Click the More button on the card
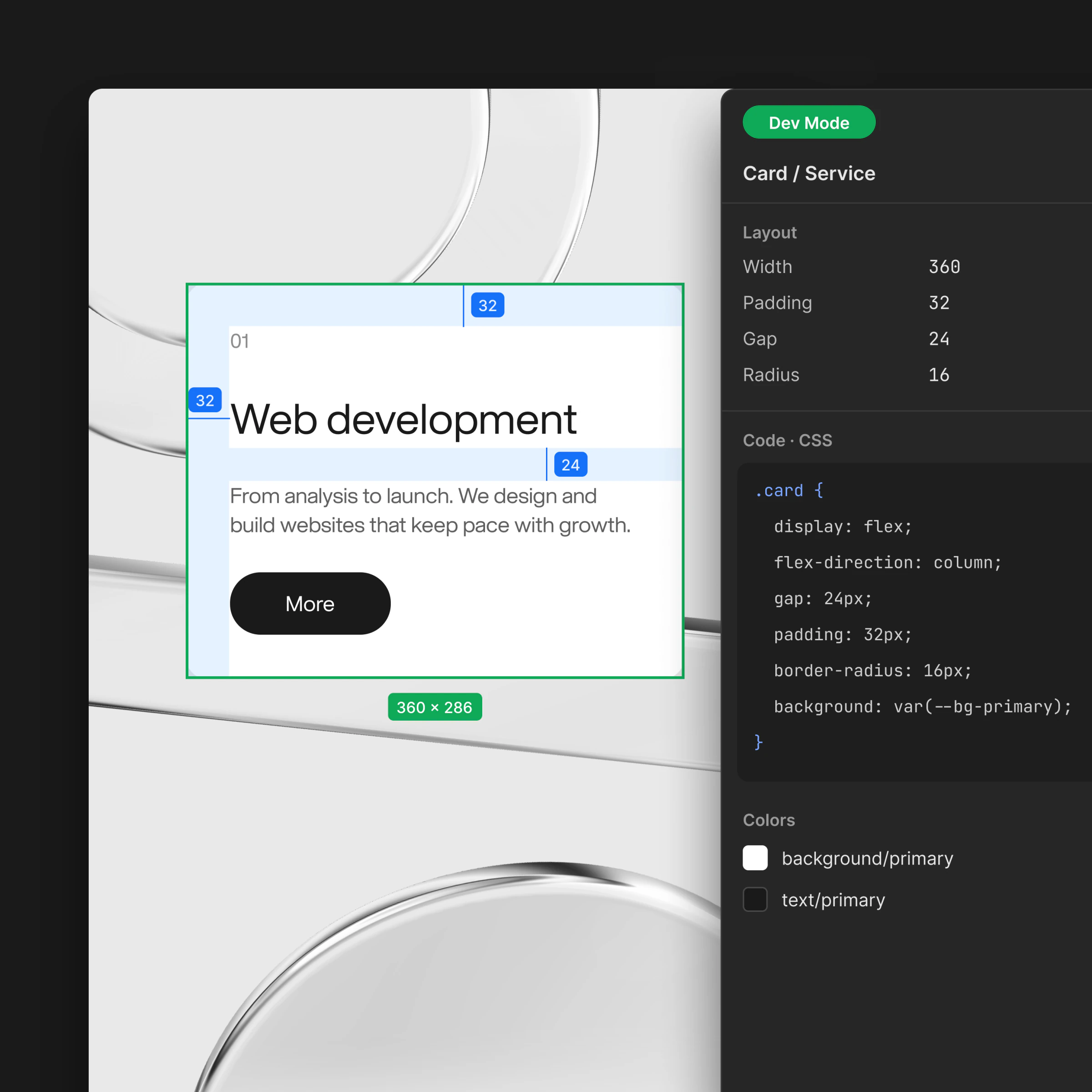The width and height of the screenshot is (1092, 1092). (x=310, y=604)
